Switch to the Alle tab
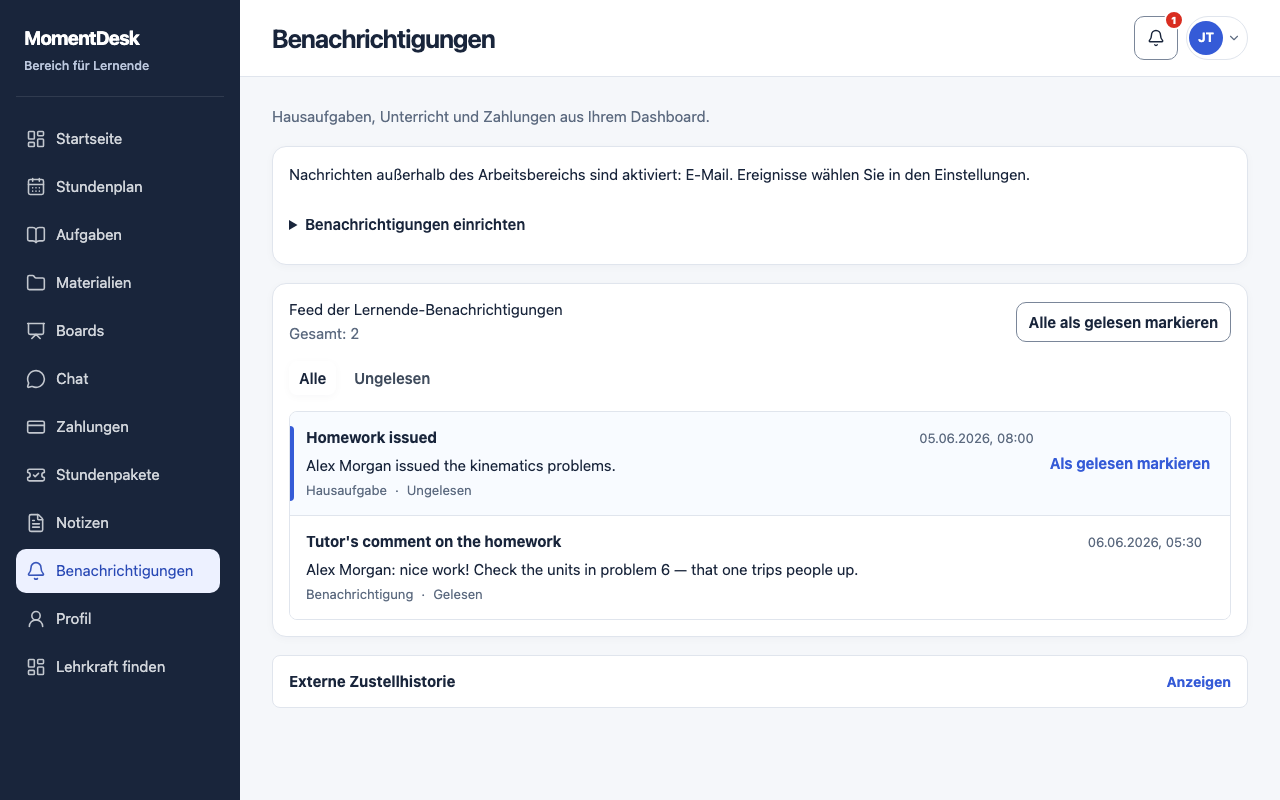Image resolution: width=1280 pixels, height=800 pixels. pos(313,379)
